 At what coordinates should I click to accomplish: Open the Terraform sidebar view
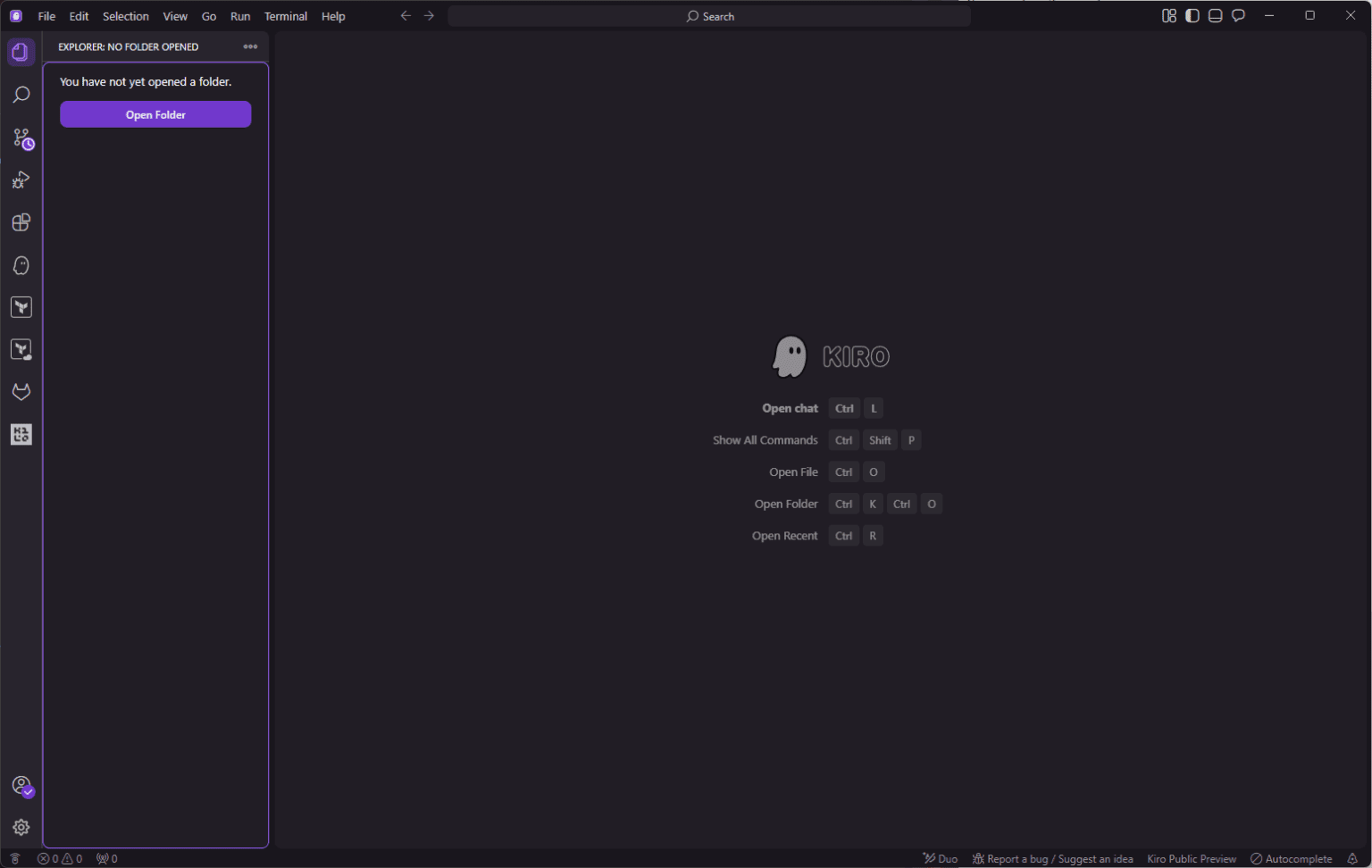pyautogui.click(x=21, y=306)
